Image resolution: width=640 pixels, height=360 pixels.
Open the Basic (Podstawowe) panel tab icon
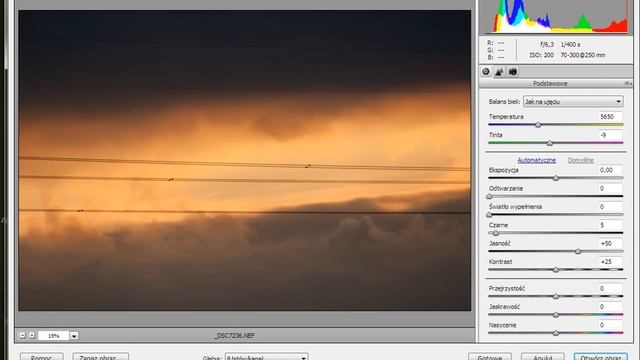(x=486, y=71)
